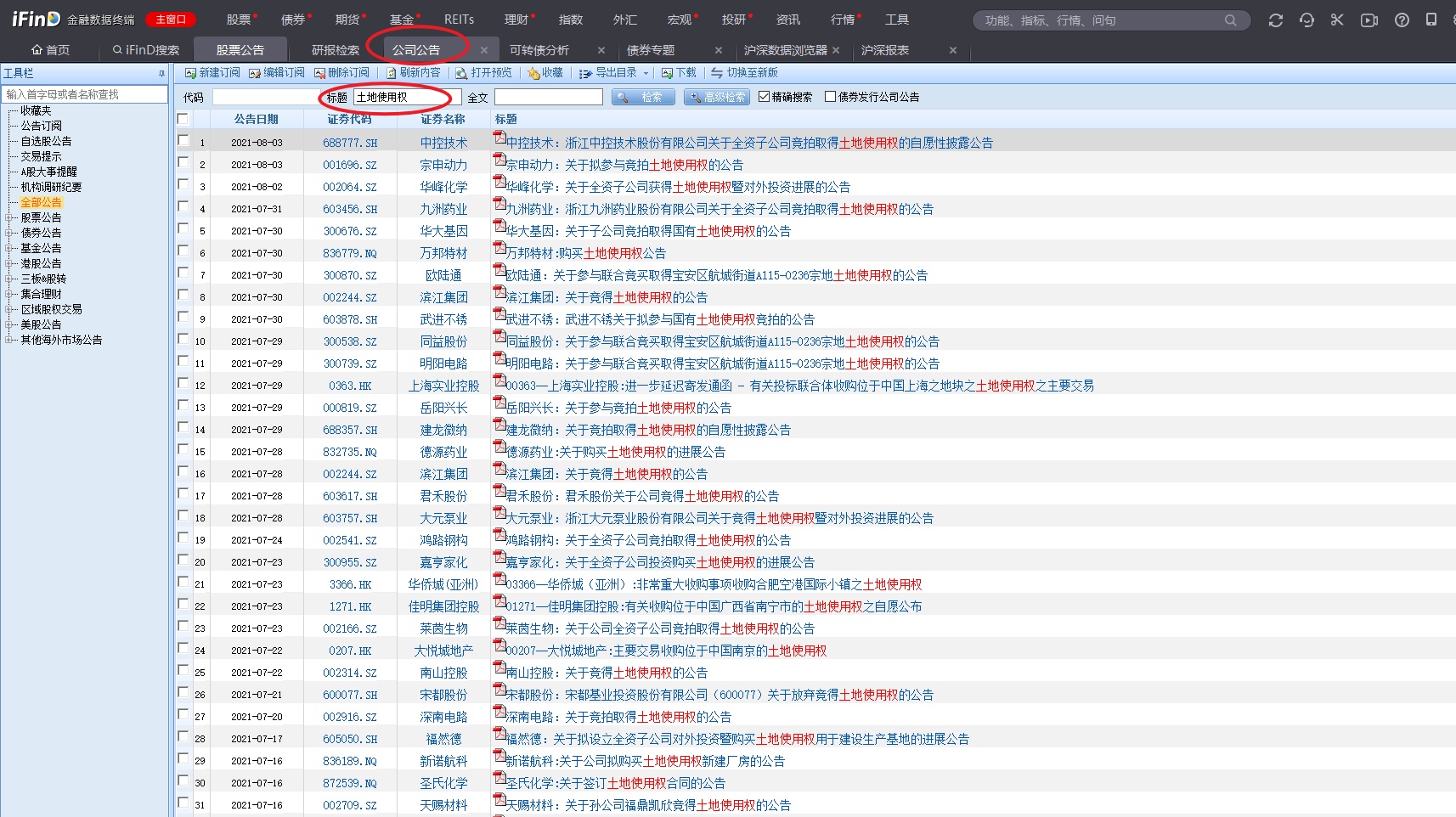Click the refresh icon in top bar

click(1275, 20)
